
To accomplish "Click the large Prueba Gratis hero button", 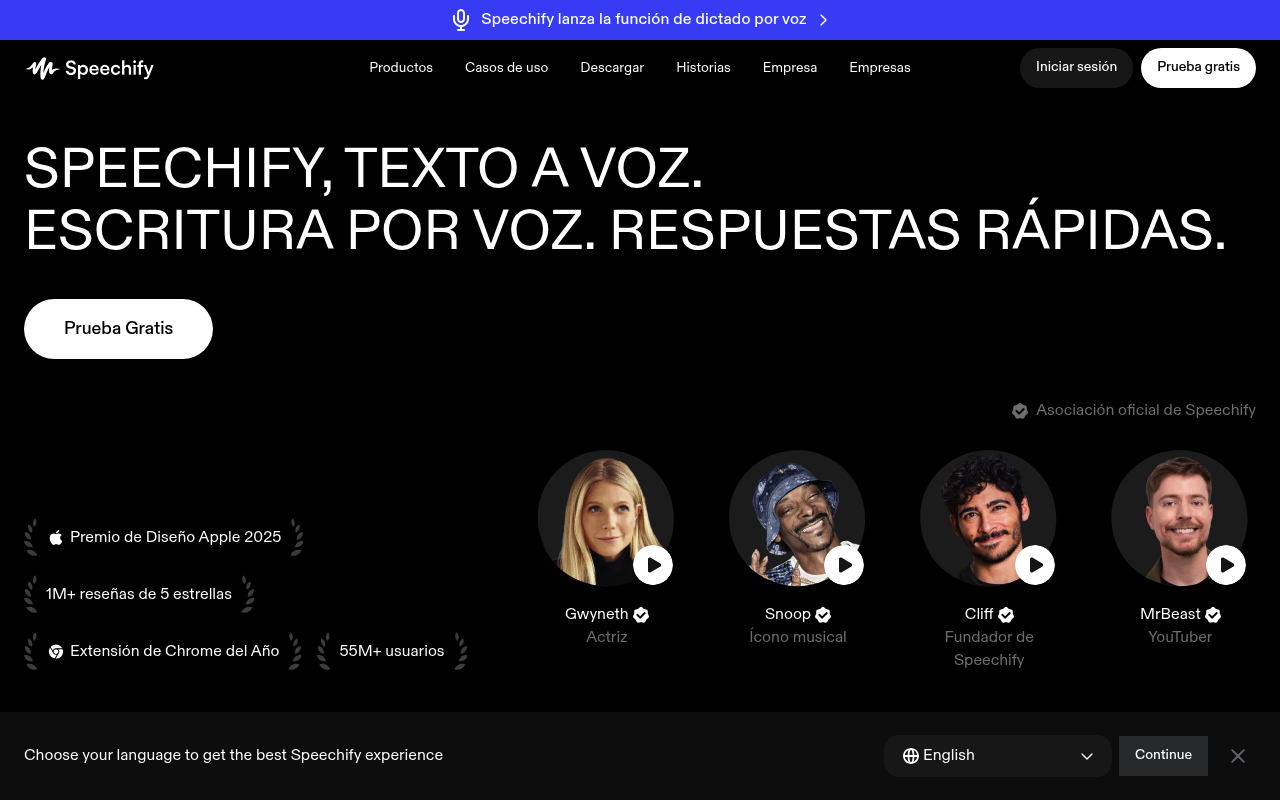I will coord(118,329).
